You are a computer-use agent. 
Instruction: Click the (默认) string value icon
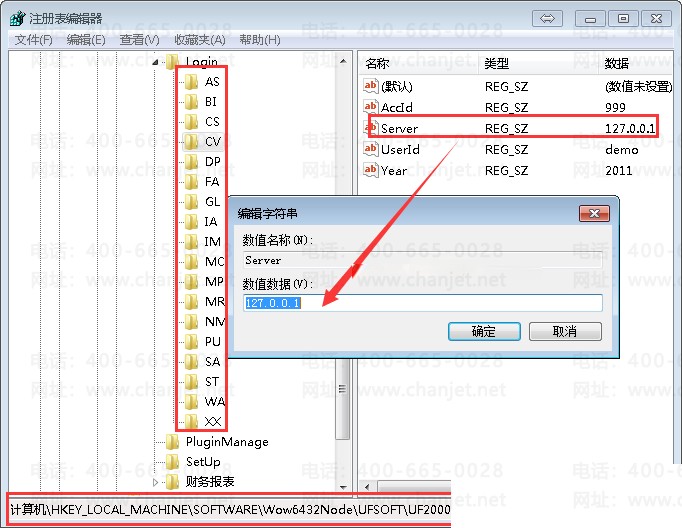click(x=371, y=86)
